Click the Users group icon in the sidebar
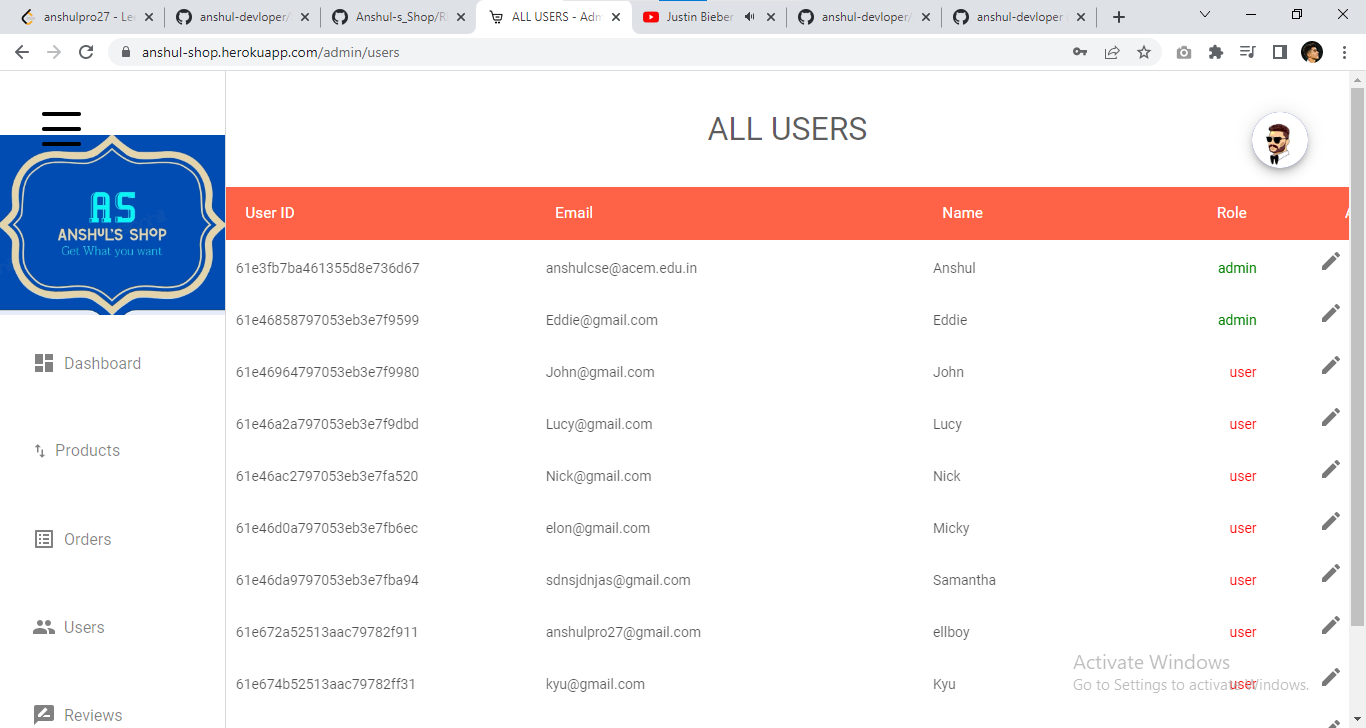Viewport: 1366px width, 728px height. point(43,627)
